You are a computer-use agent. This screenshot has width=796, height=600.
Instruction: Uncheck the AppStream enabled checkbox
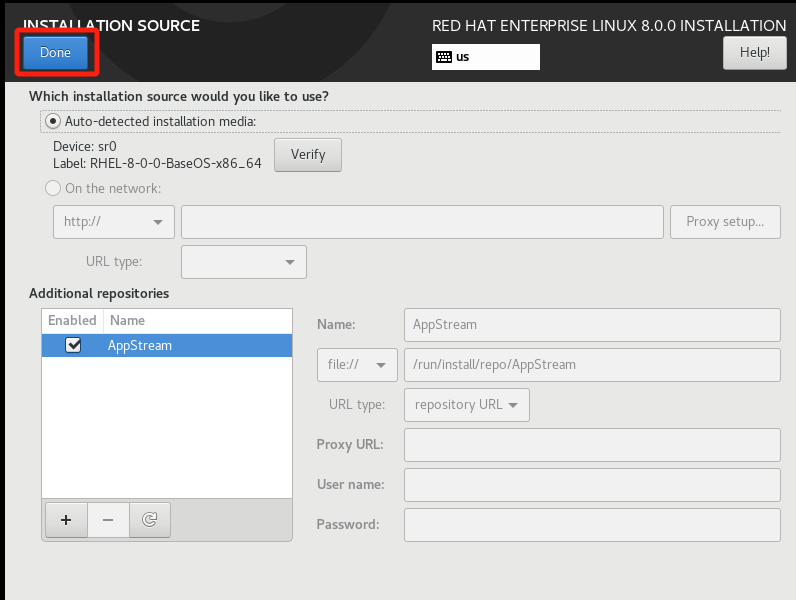[72, 346]
